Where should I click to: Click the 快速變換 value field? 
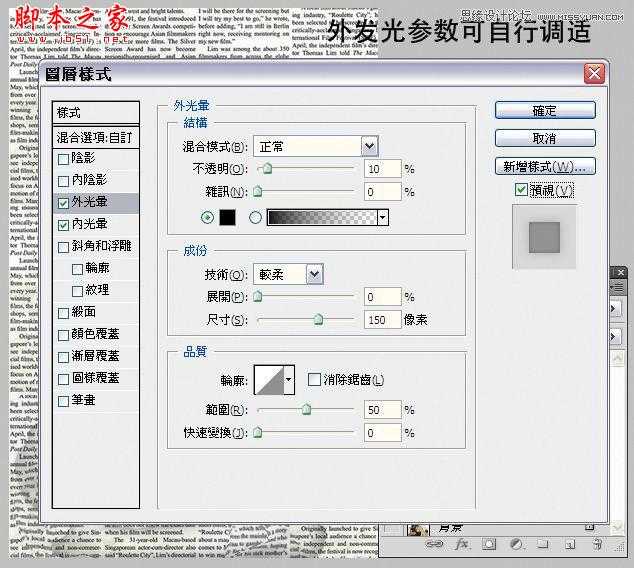point(383,433)
